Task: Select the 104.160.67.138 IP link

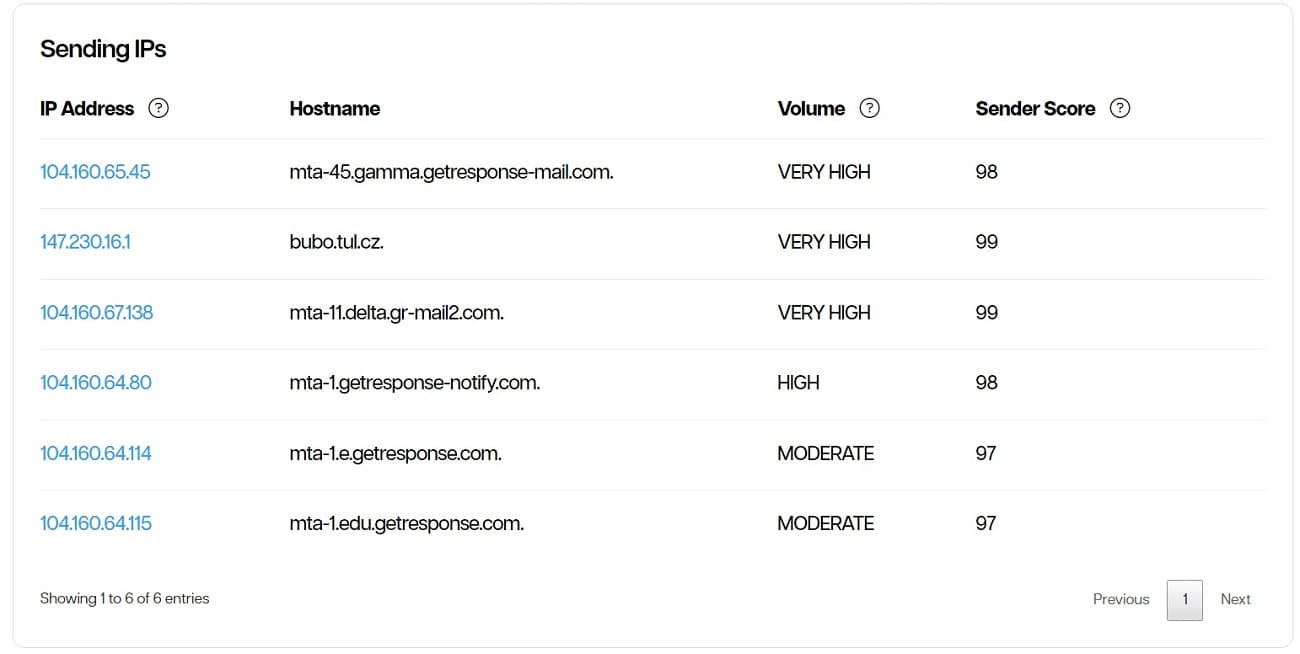Action: pyautogui.click(x=97, y=312)
